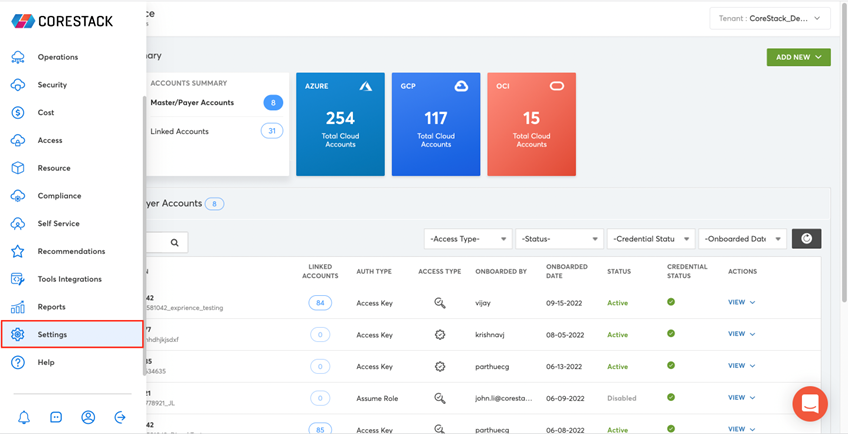Open the Credential Status filter dropdown

(651, 239)
